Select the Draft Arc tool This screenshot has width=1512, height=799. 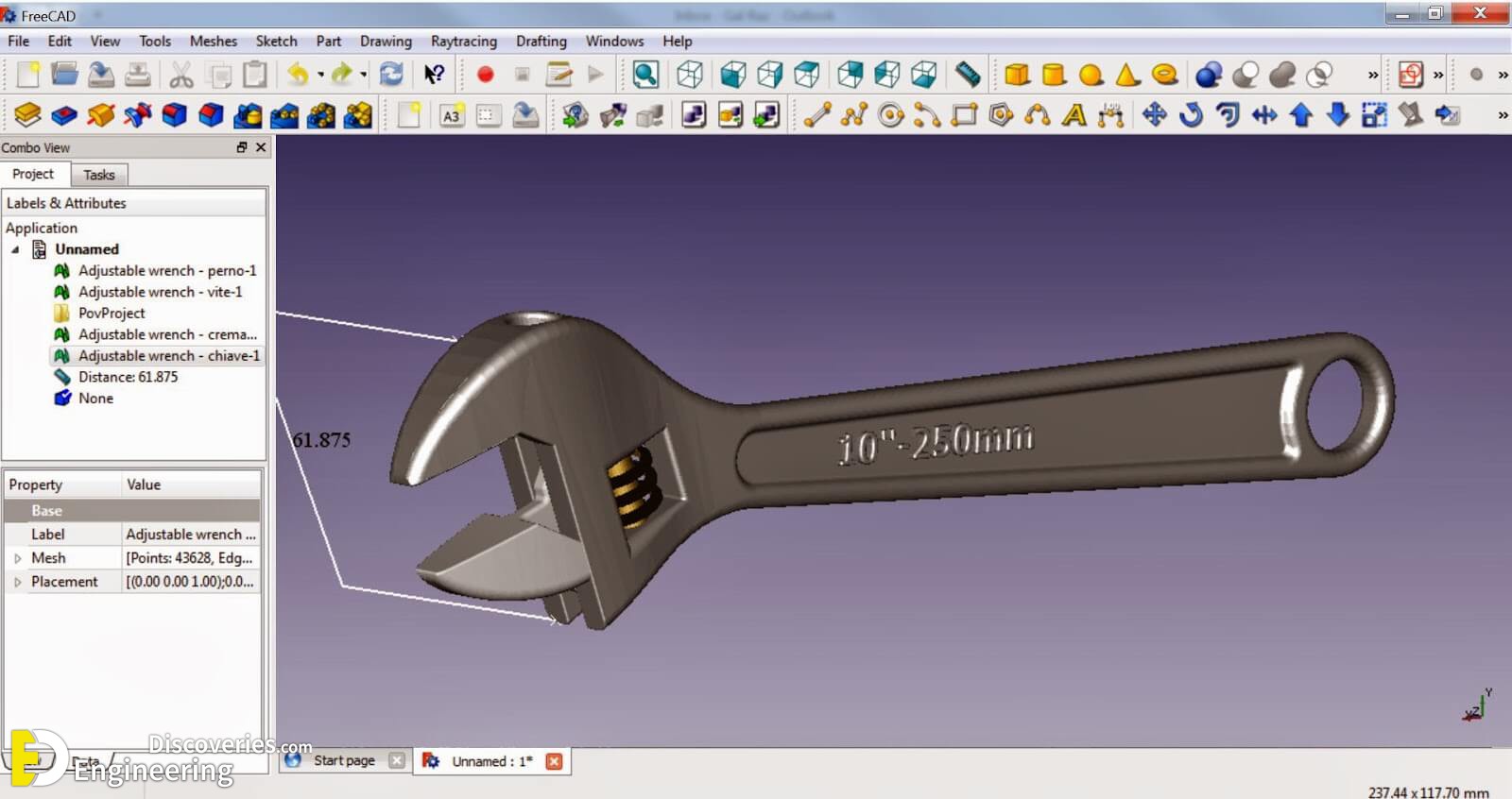927,114
